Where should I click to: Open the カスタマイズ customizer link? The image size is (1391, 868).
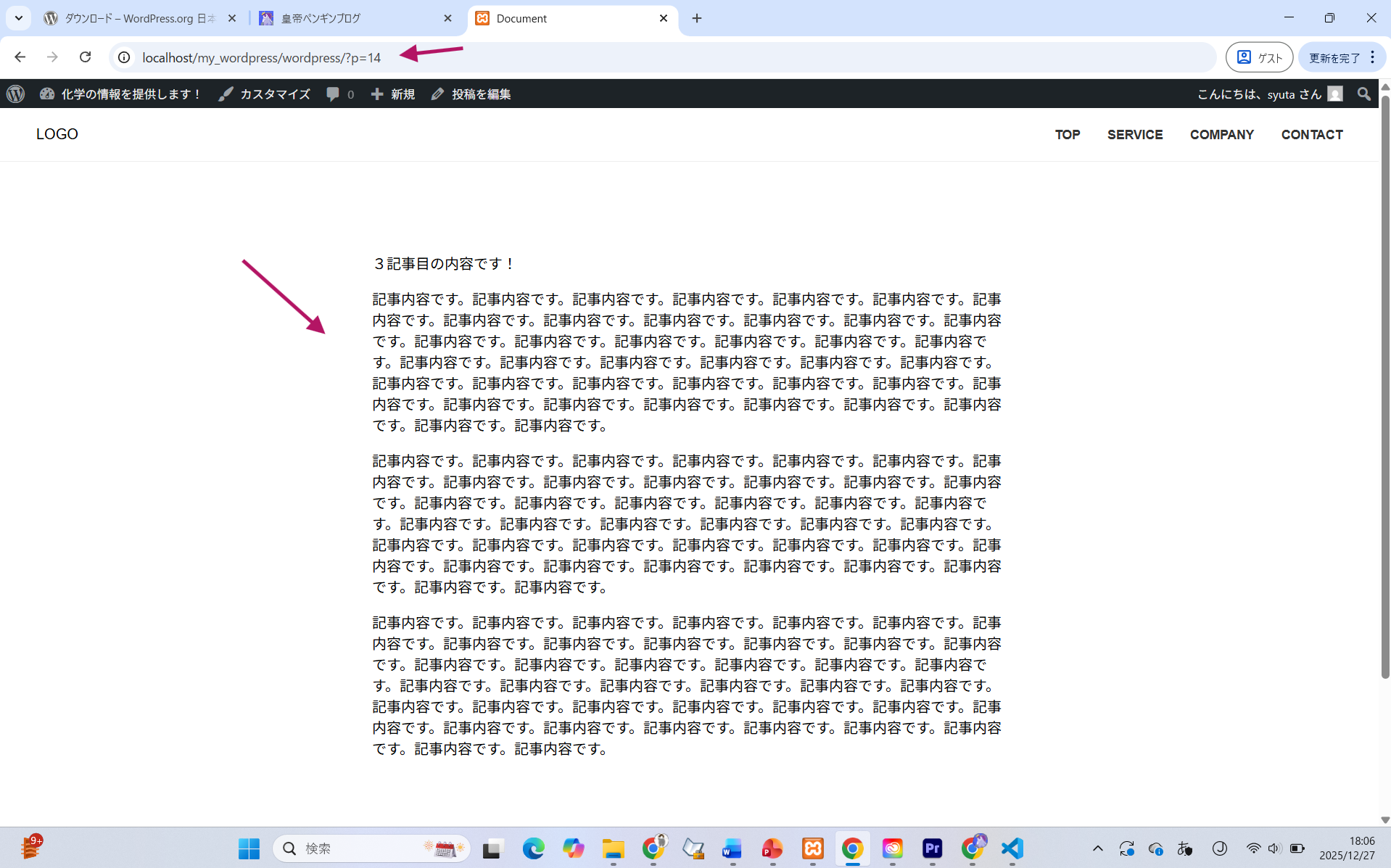265,94
